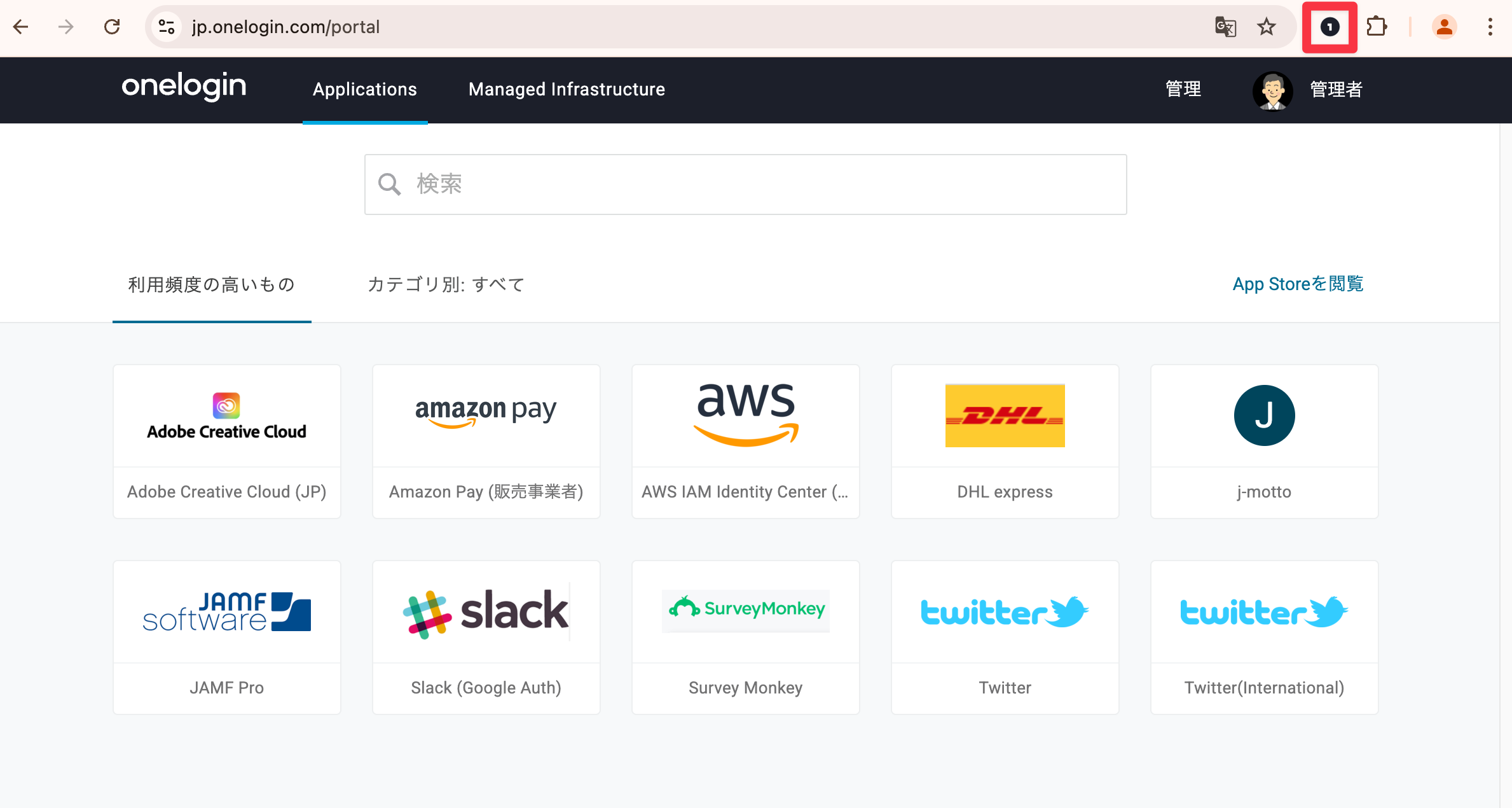Click the 'JAMF Pro' label
Viewport: 1512px width, 808px height.
(x=227, y=688)
